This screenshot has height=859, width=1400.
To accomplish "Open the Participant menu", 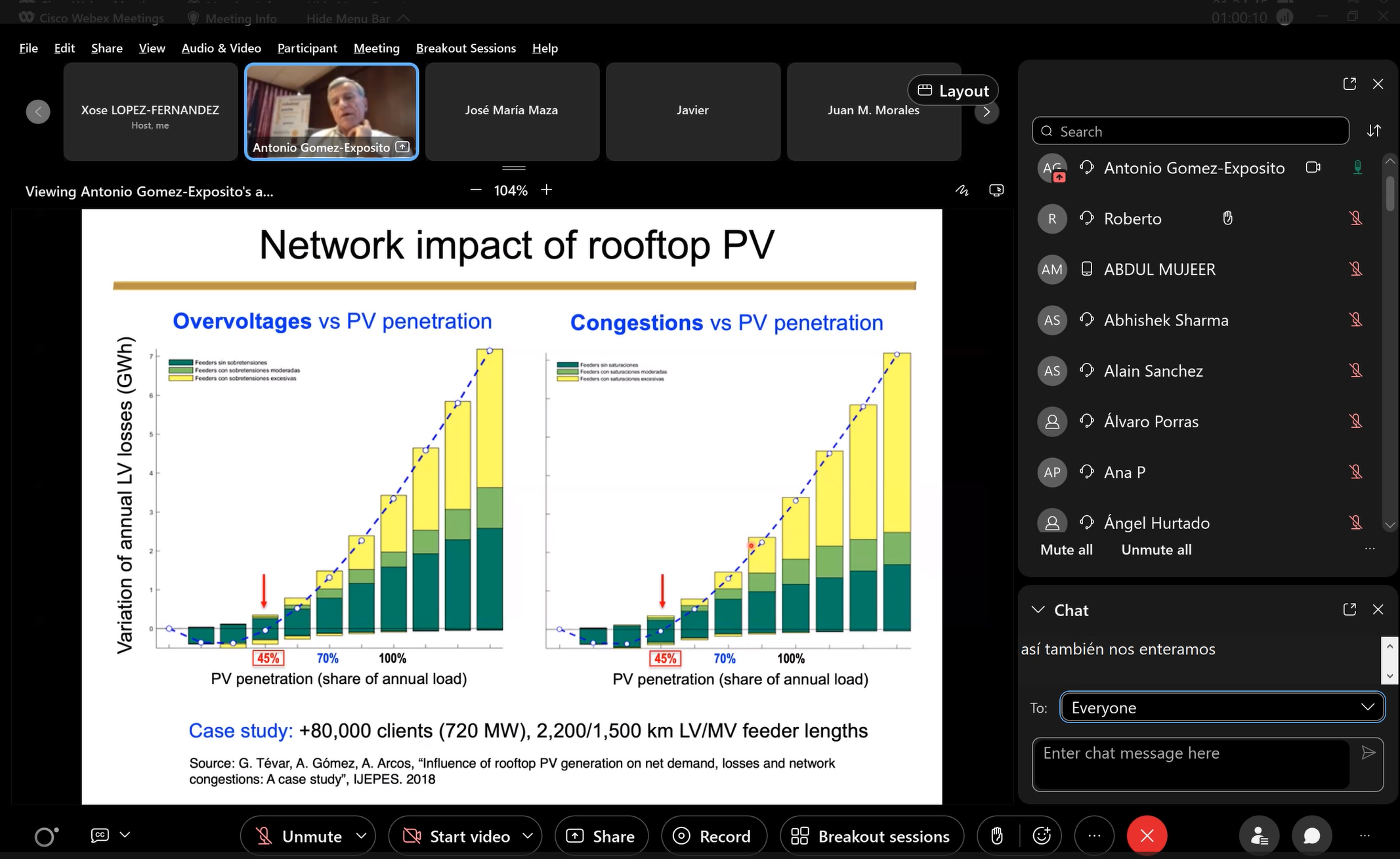I will [307, 48].
